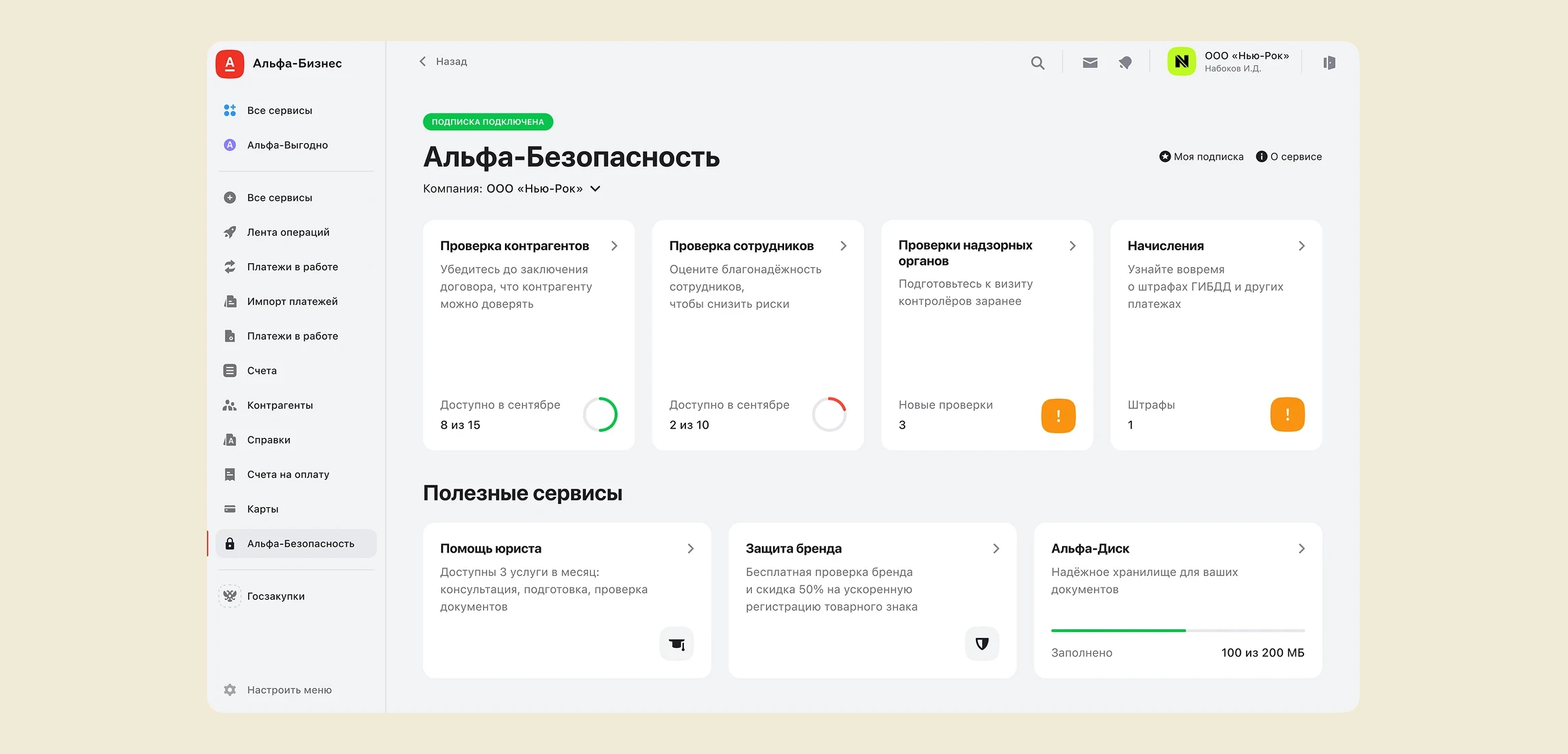1568x754 pixels.
Task: Click the "Заполнено" label in Альфа-Диск
Action: (1082, 653)
